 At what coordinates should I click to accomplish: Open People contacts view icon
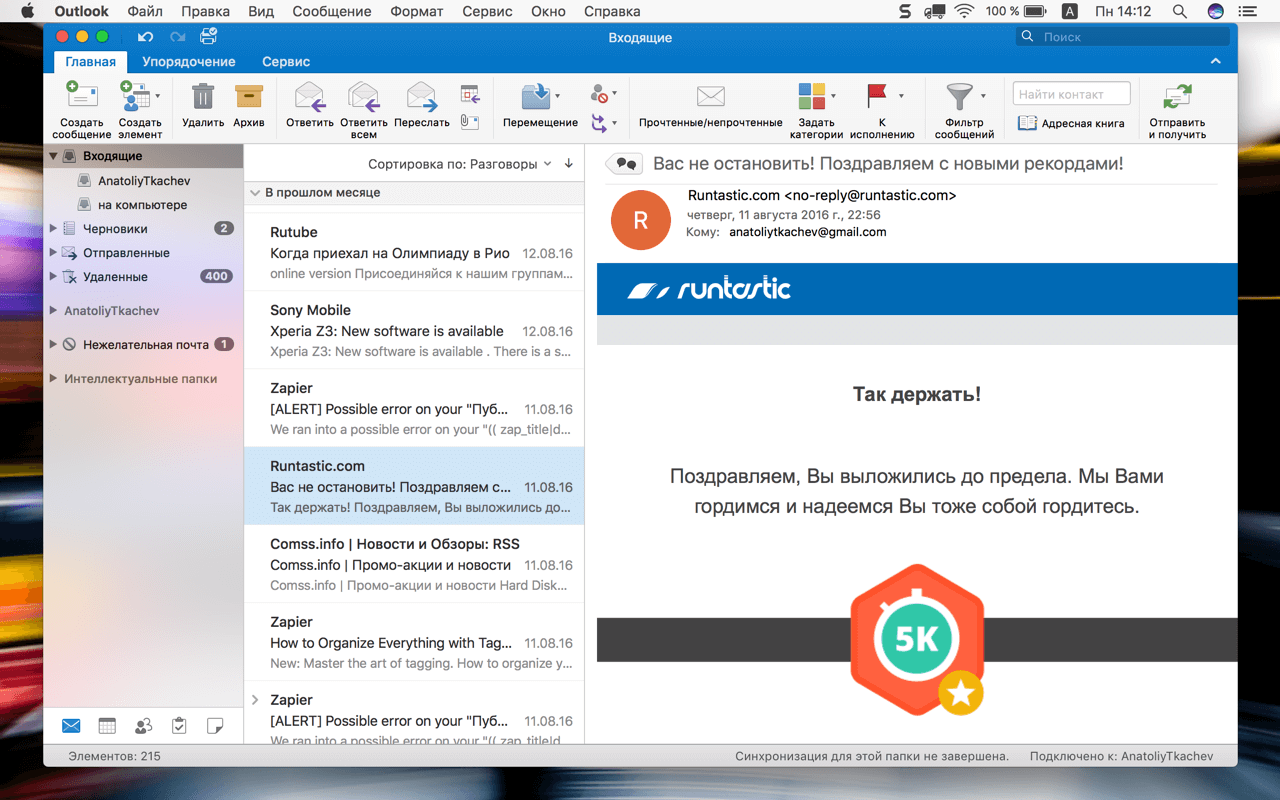coord(143,726)
